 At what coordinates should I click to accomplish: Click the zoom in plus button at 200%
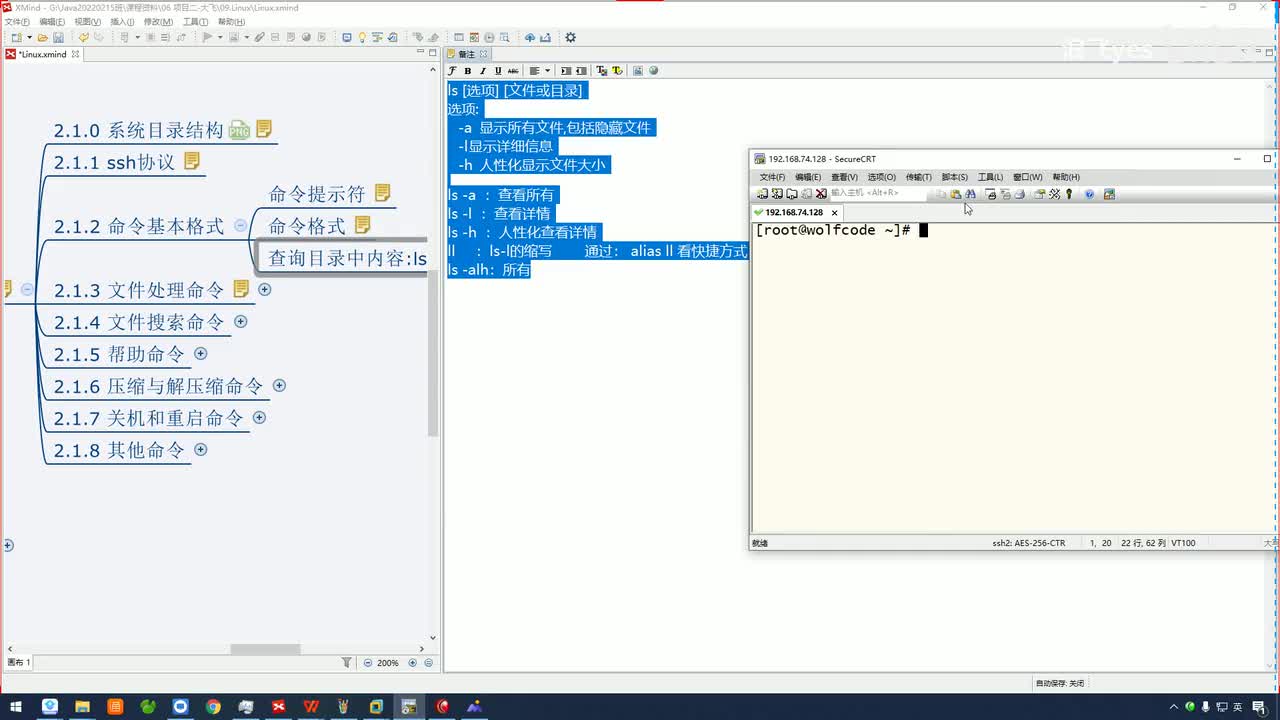coord(413,662)
